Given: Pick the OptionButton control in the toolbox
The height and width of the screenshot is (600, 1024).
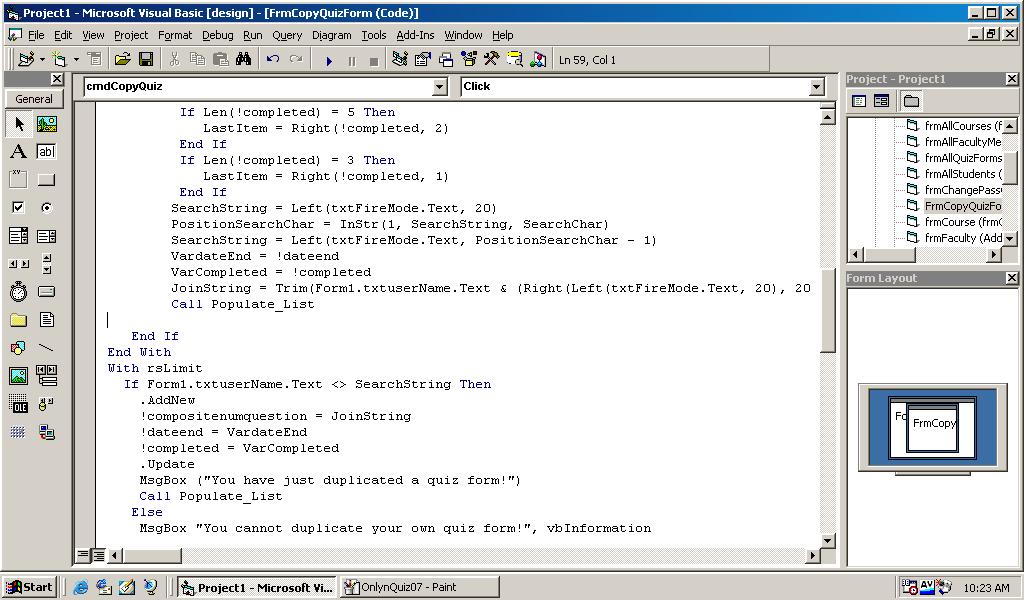Looking at the screenshot, I should pyautogui.click(x=46, y=208).
